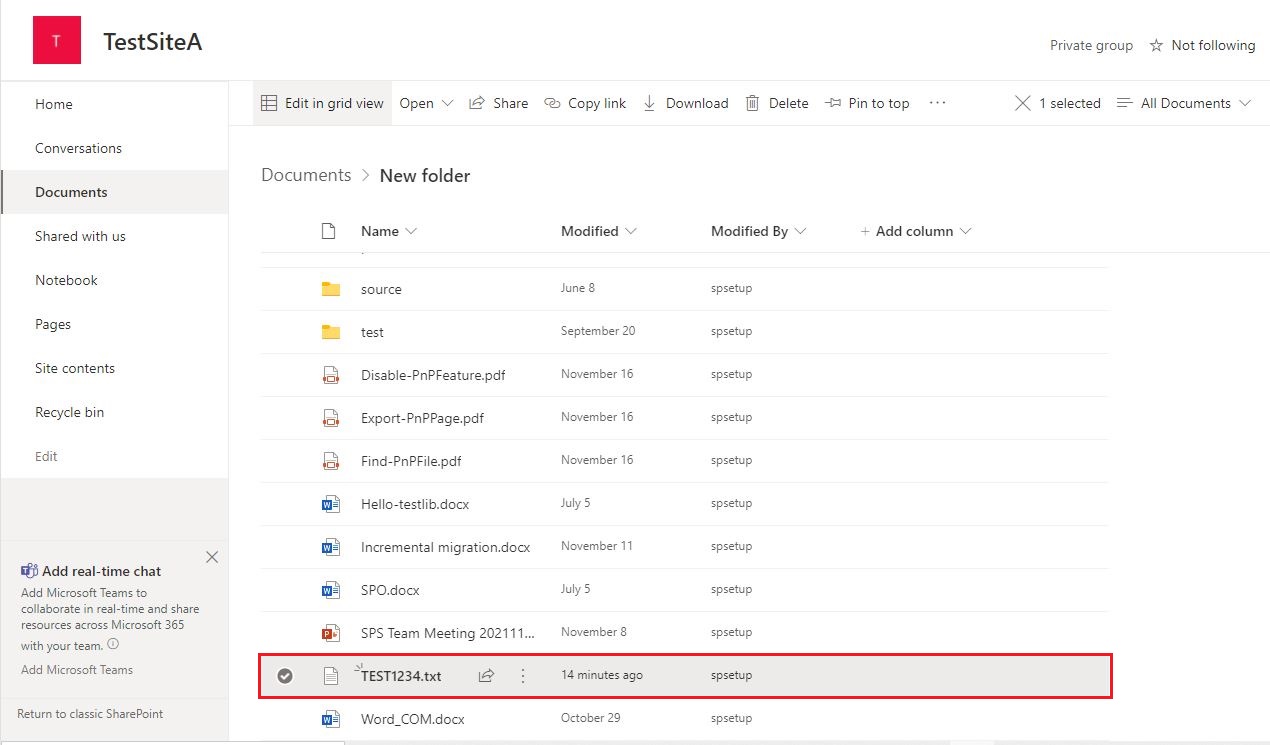
Task: Click the New folder breadcrumb
Action: 425,176
